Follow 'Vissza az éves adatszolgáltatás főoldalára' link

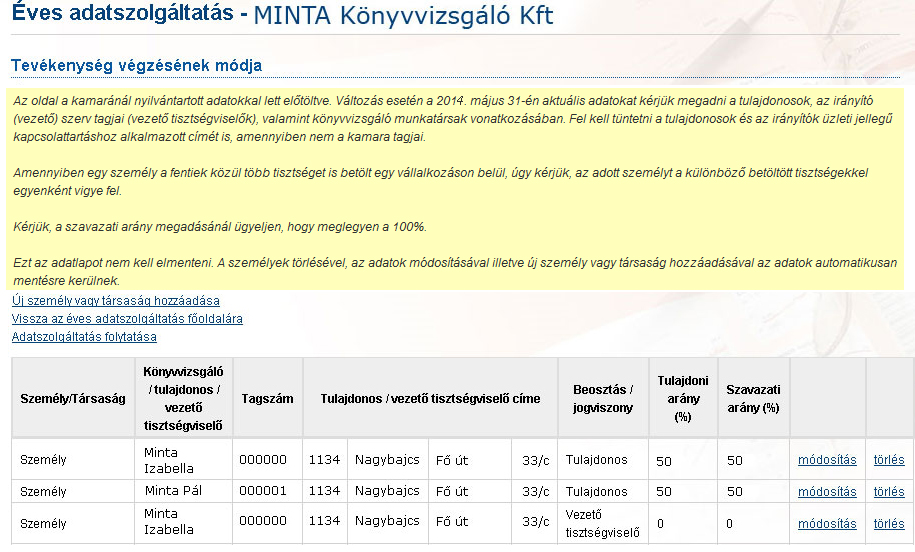click(x=127, y=319)
